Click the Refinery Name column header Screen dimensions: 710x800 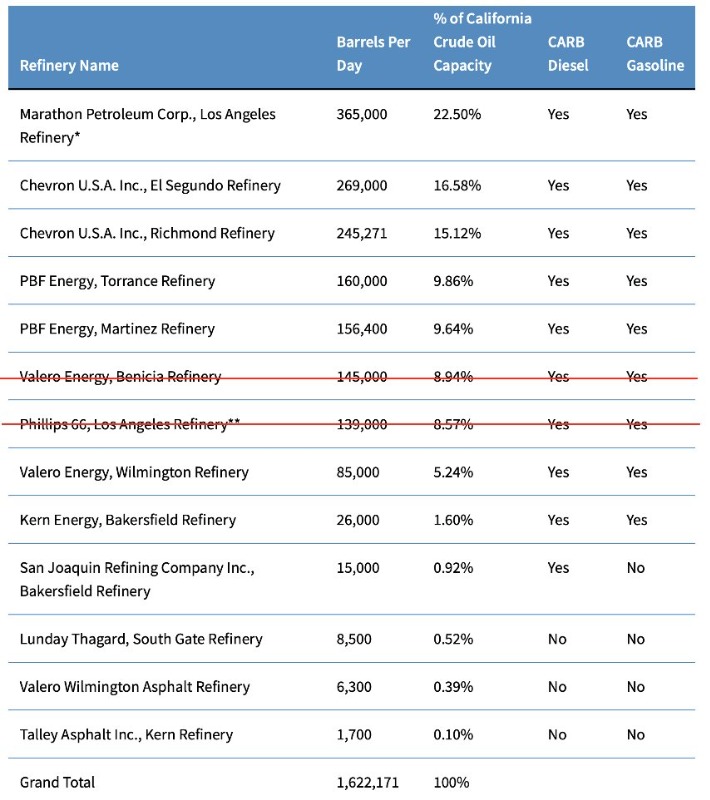point(69,66)
